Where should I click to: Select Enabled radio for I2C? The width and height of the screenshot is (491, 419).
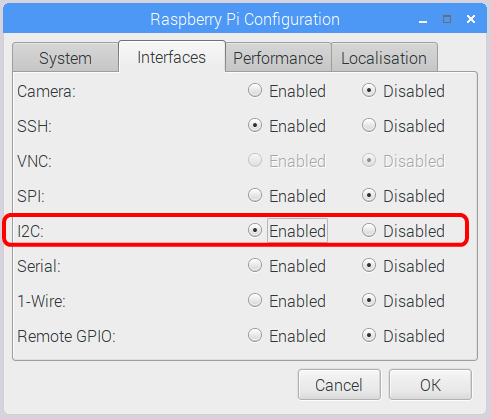click(255, 230)
